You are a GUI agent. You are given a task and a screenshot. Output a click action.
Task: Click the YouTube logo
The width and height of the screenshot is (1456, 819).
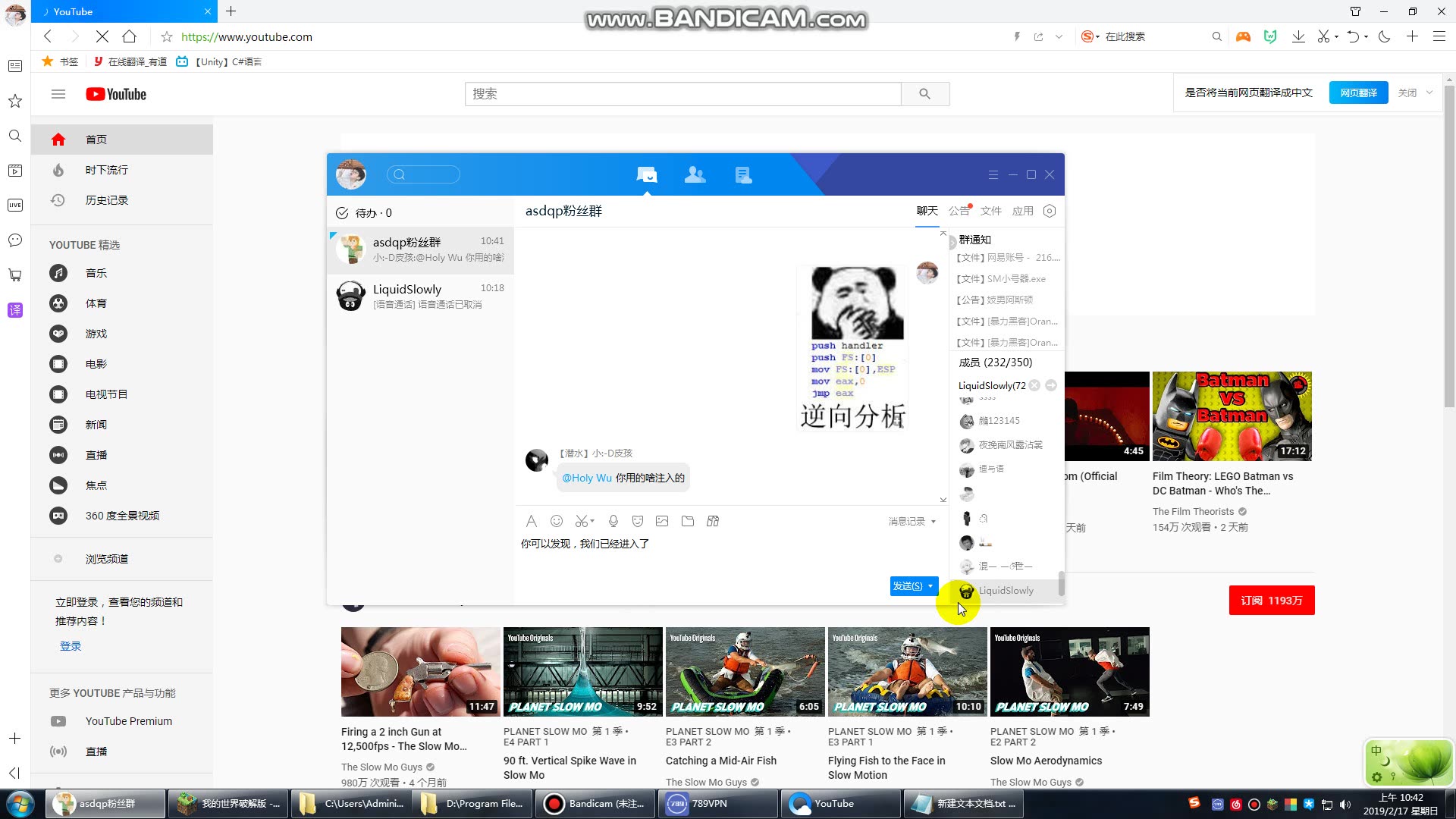click(x=116, y=94)
